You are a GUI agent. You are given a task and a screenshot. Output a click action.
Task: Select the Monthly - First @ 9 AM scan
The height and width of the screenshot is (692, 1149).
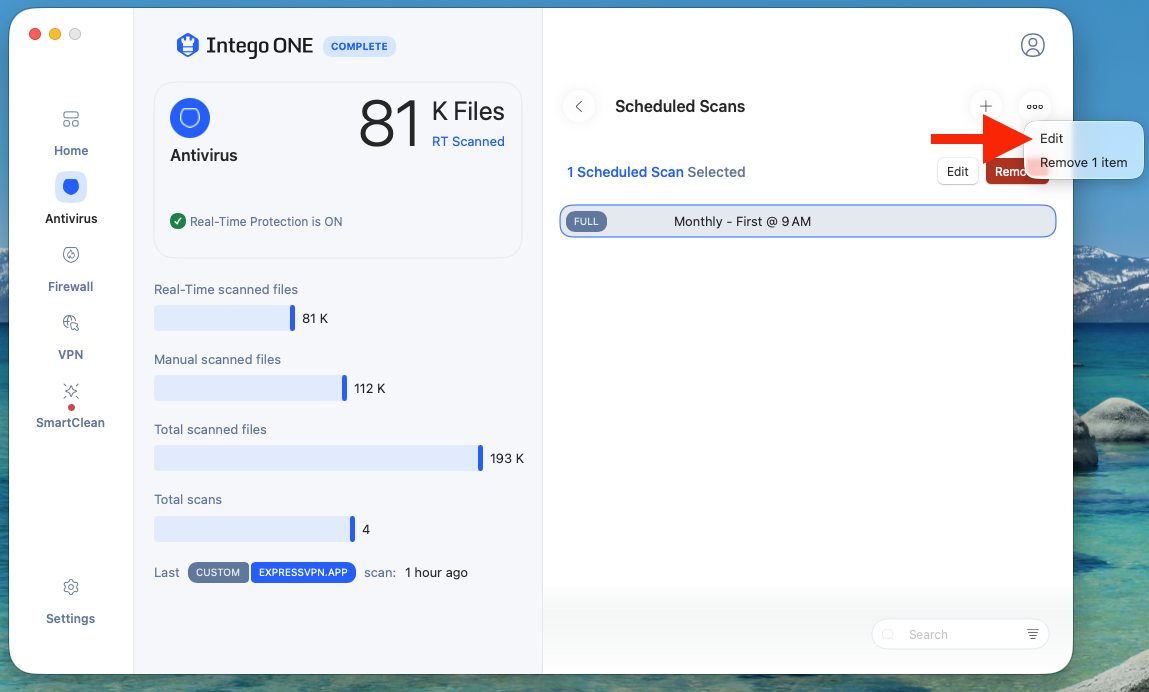[808, 221]
